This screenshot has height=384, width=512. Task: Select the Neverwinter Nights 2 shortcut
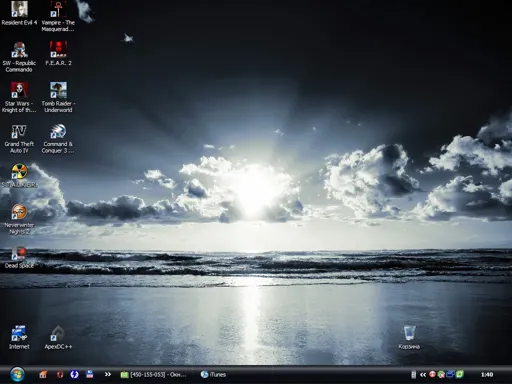[x=19, y=219]
